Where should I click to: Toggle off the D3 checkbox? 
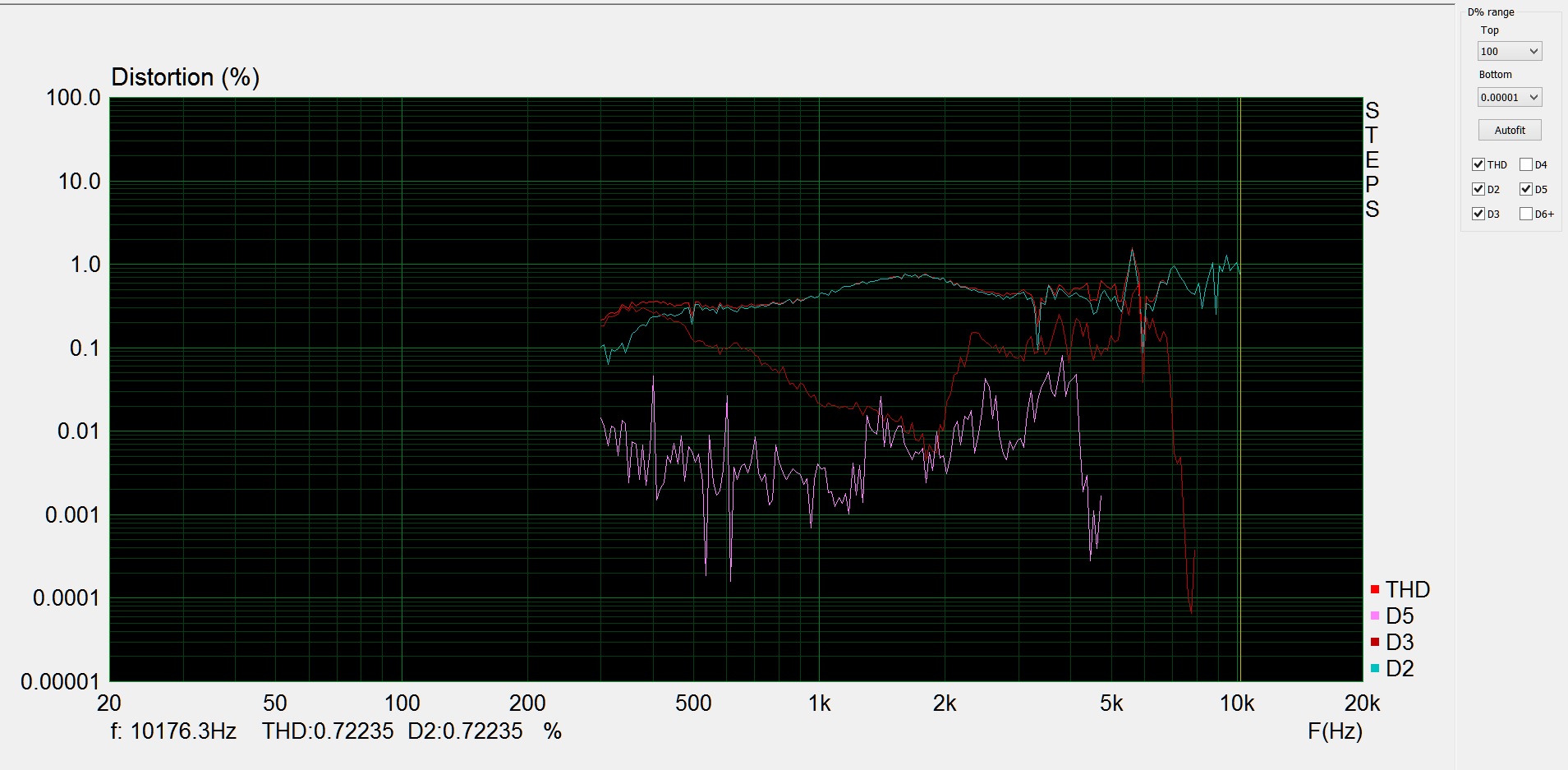[x=1478, y=214]
